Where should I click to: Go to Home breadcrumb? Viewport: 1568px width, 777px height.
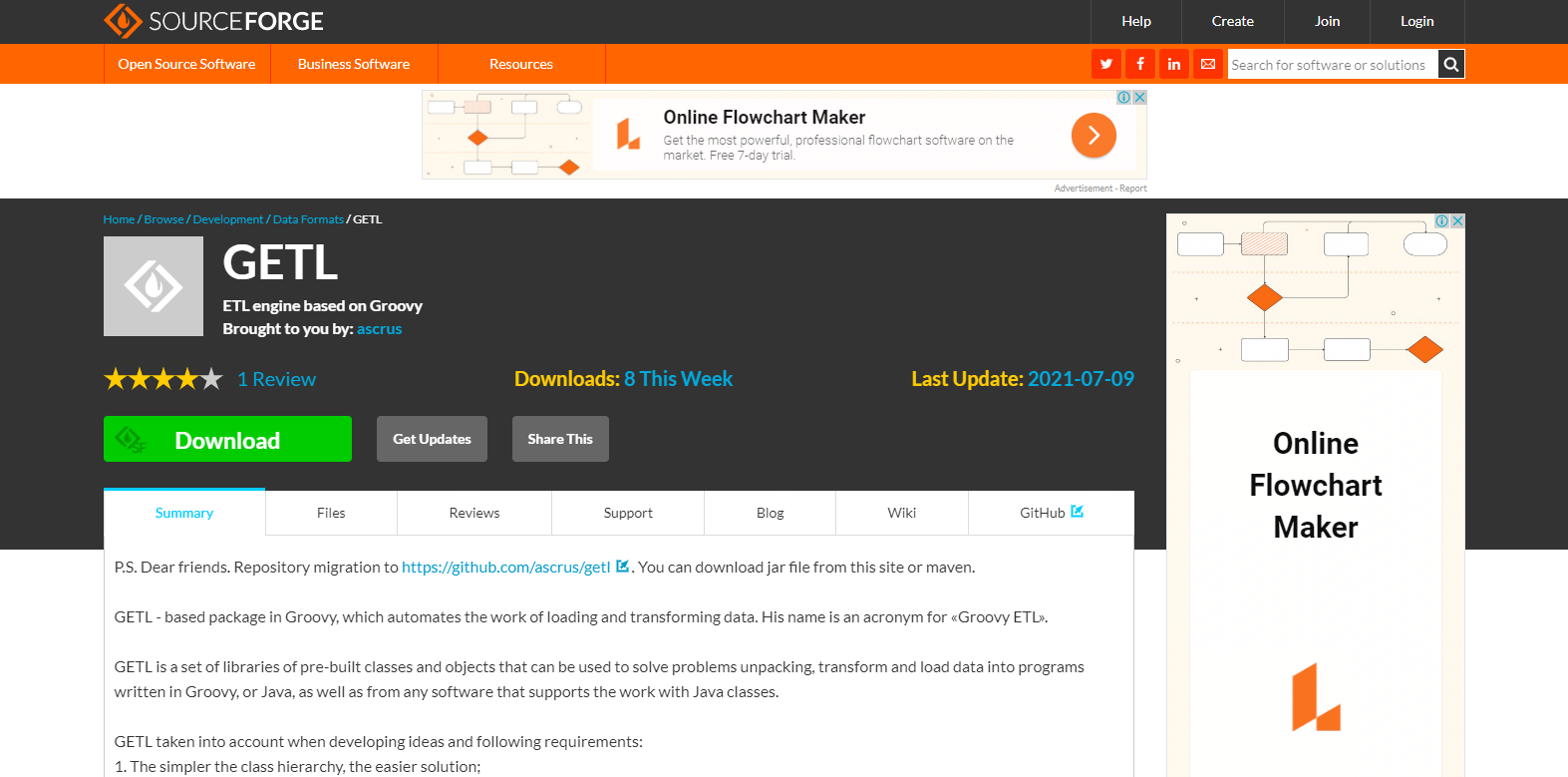[119, 219]
